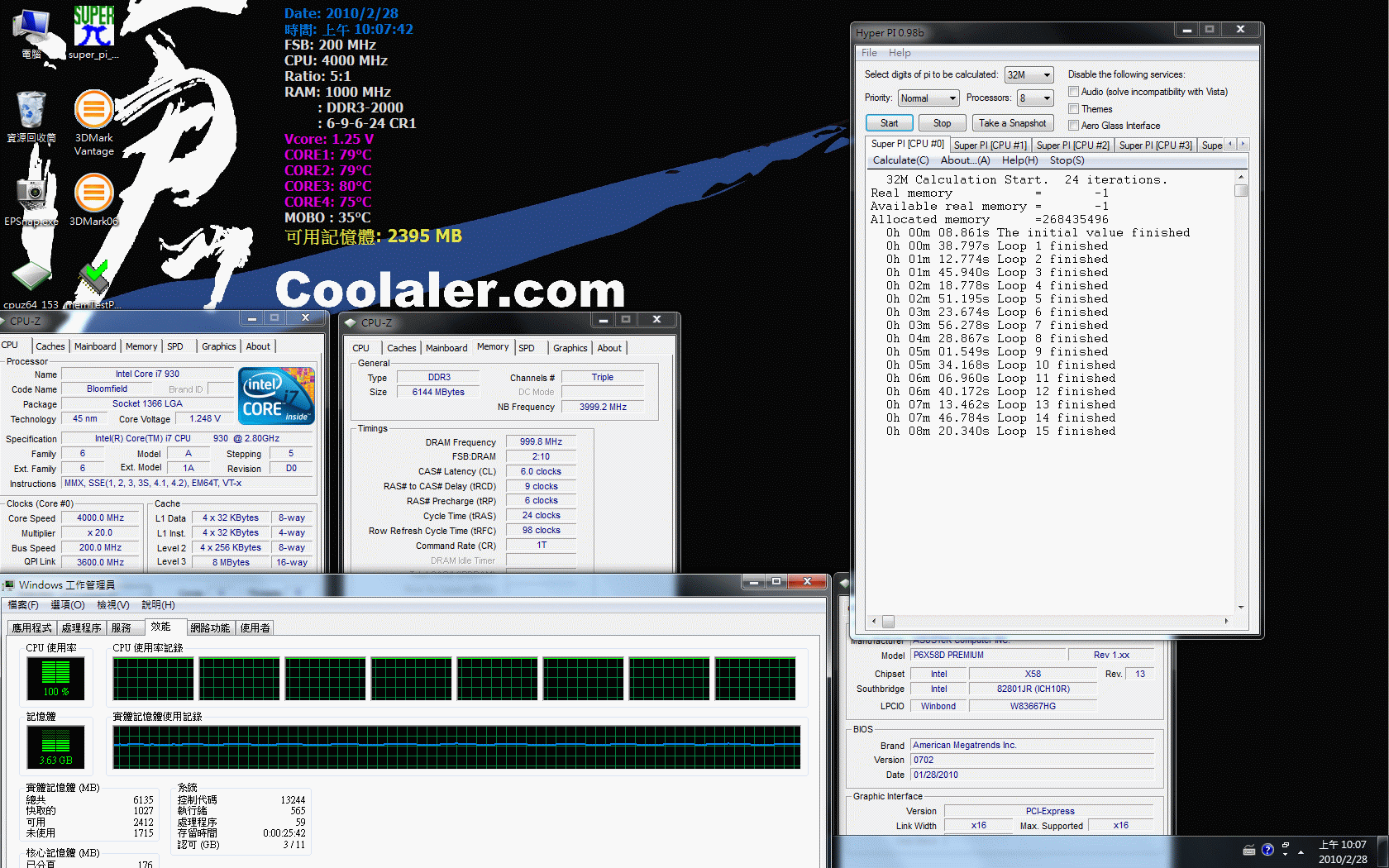Image resolution: width=1389 pixels, height=868 pixels.
Task: Open the memTestPro desktop icon
Action: pyautogui.click(x=93, y=285)
